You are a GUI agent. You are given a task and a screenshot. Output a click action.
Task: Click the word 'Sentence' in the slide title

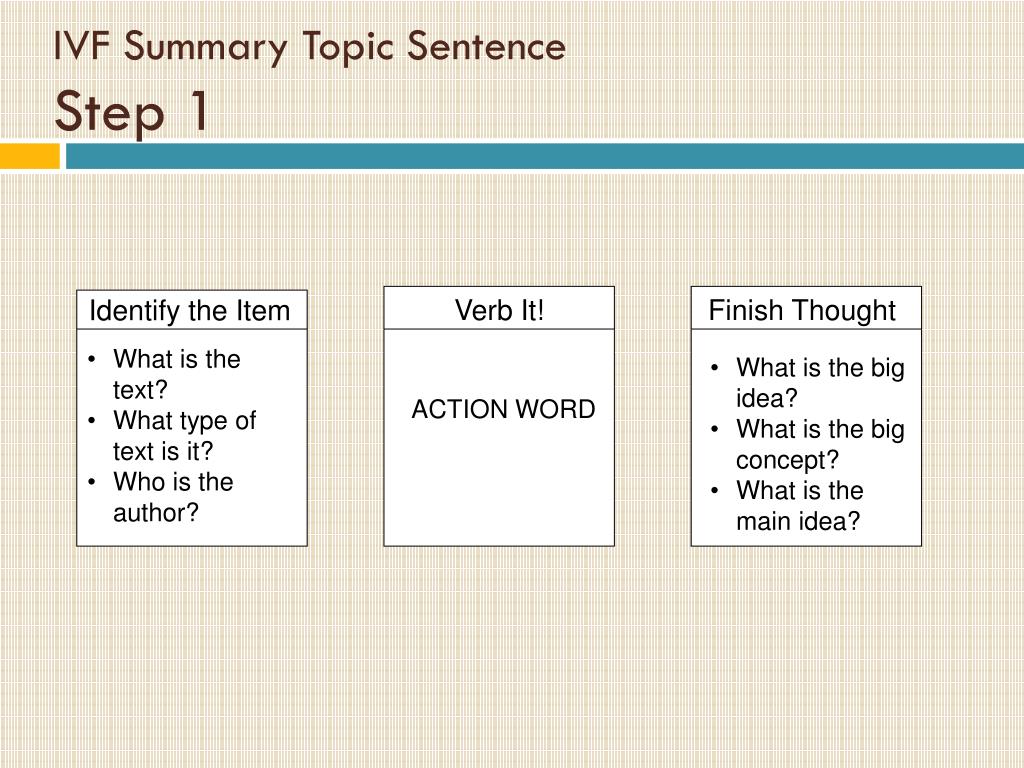tap(487, 46)
